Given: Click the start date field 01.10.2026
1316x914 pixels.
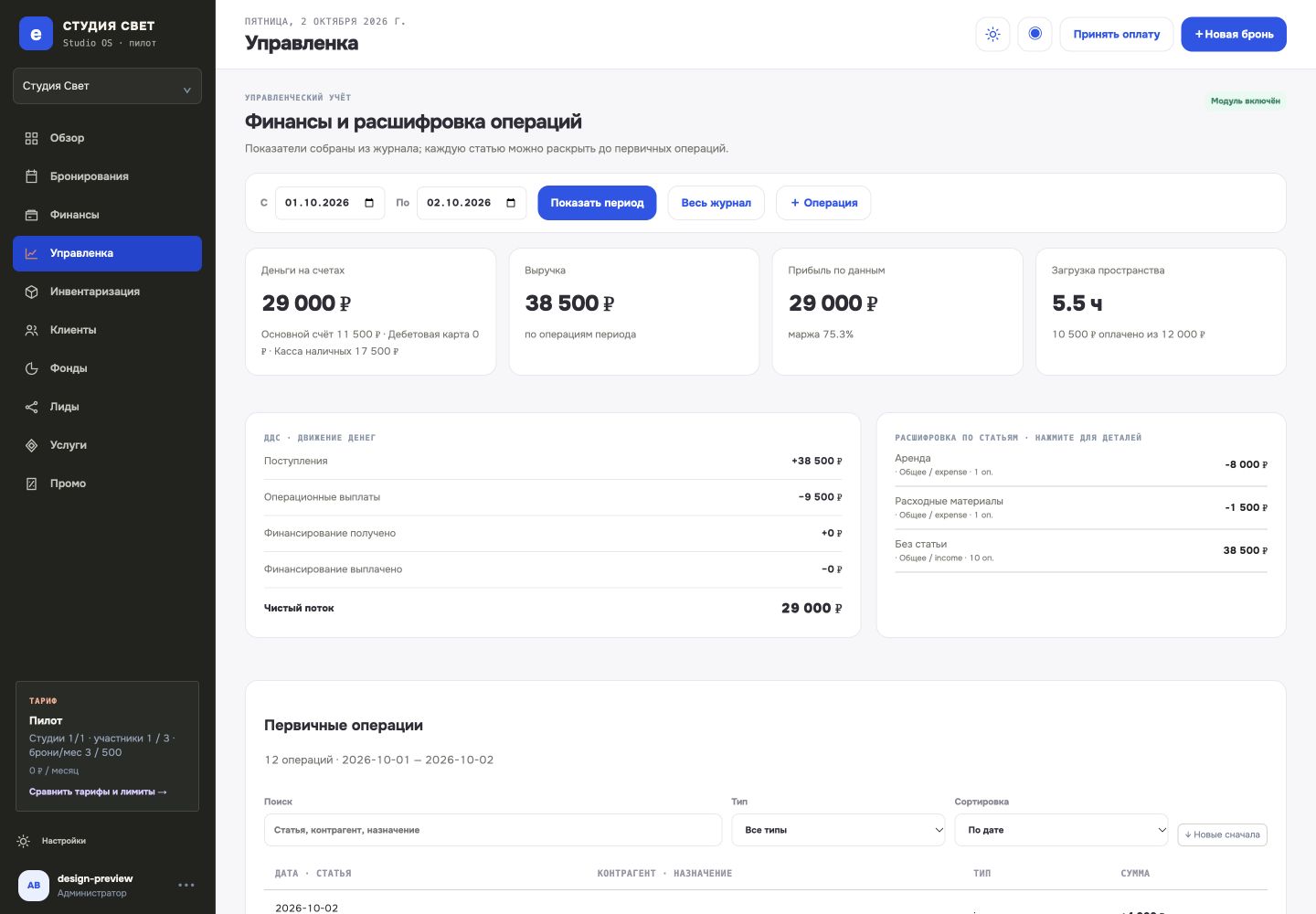Looking at the screenshot, I should (x=329, y=203).
